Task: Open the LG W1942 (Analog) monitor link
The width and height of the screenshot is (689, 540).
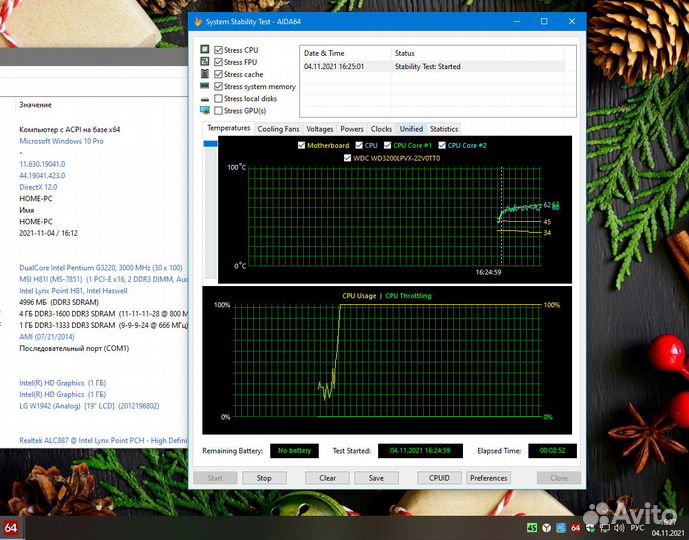Action: [x=89, y=406]
